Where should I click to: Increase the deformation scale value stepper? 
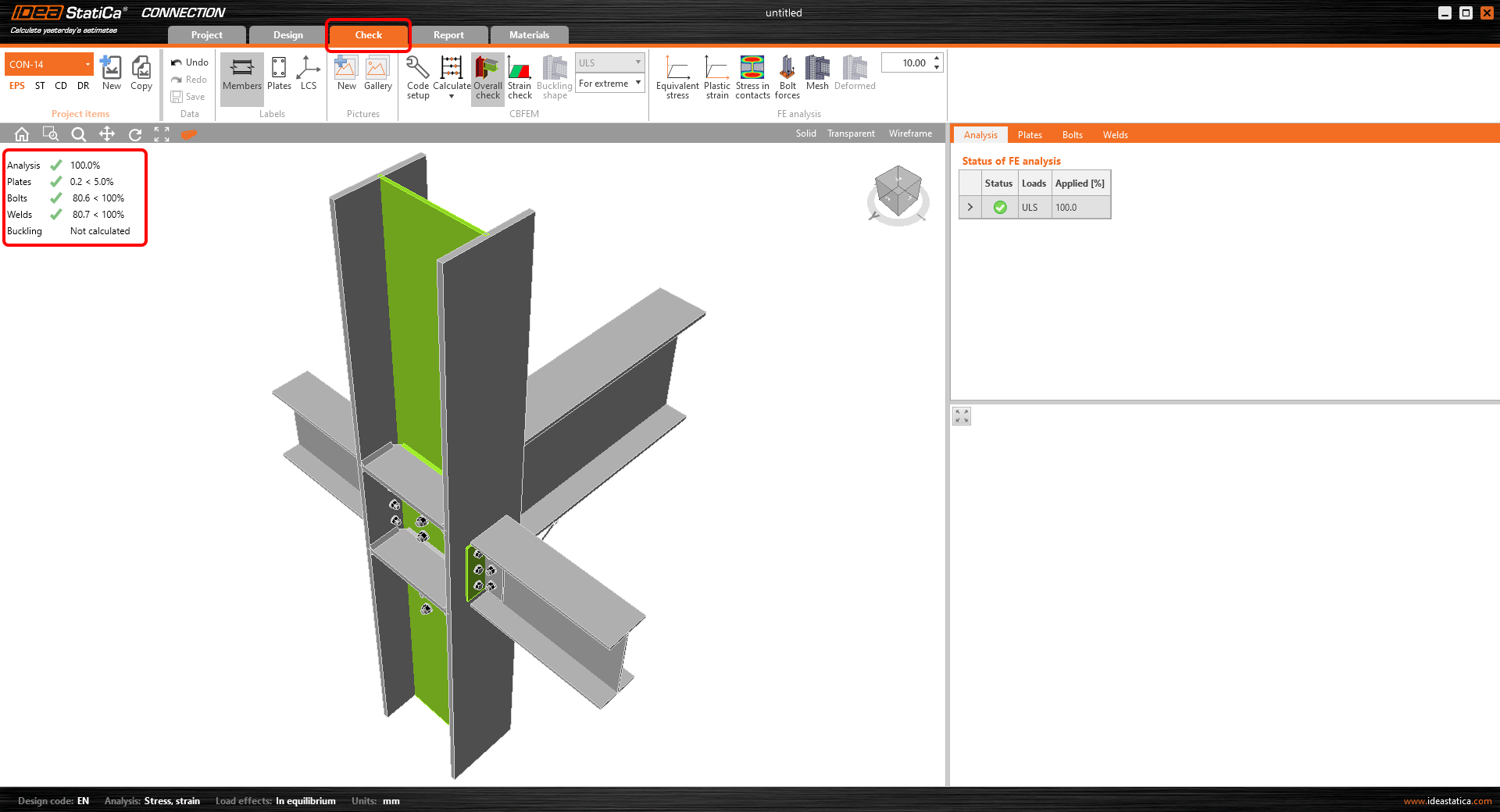click(937, 59)
